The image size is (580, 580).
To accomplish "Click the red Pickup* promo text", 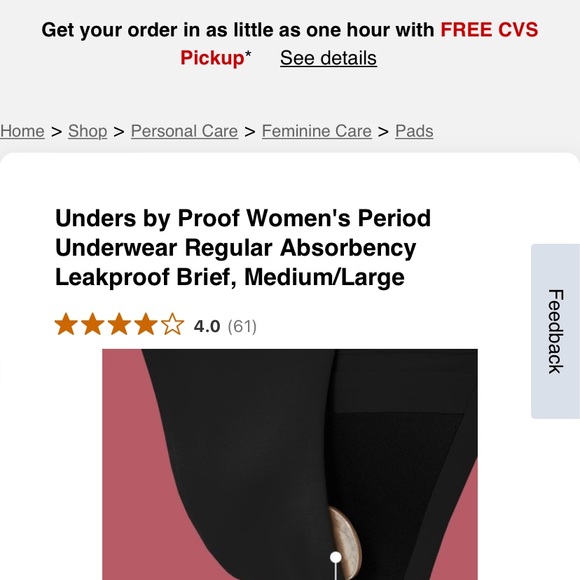I will (216, 58).
